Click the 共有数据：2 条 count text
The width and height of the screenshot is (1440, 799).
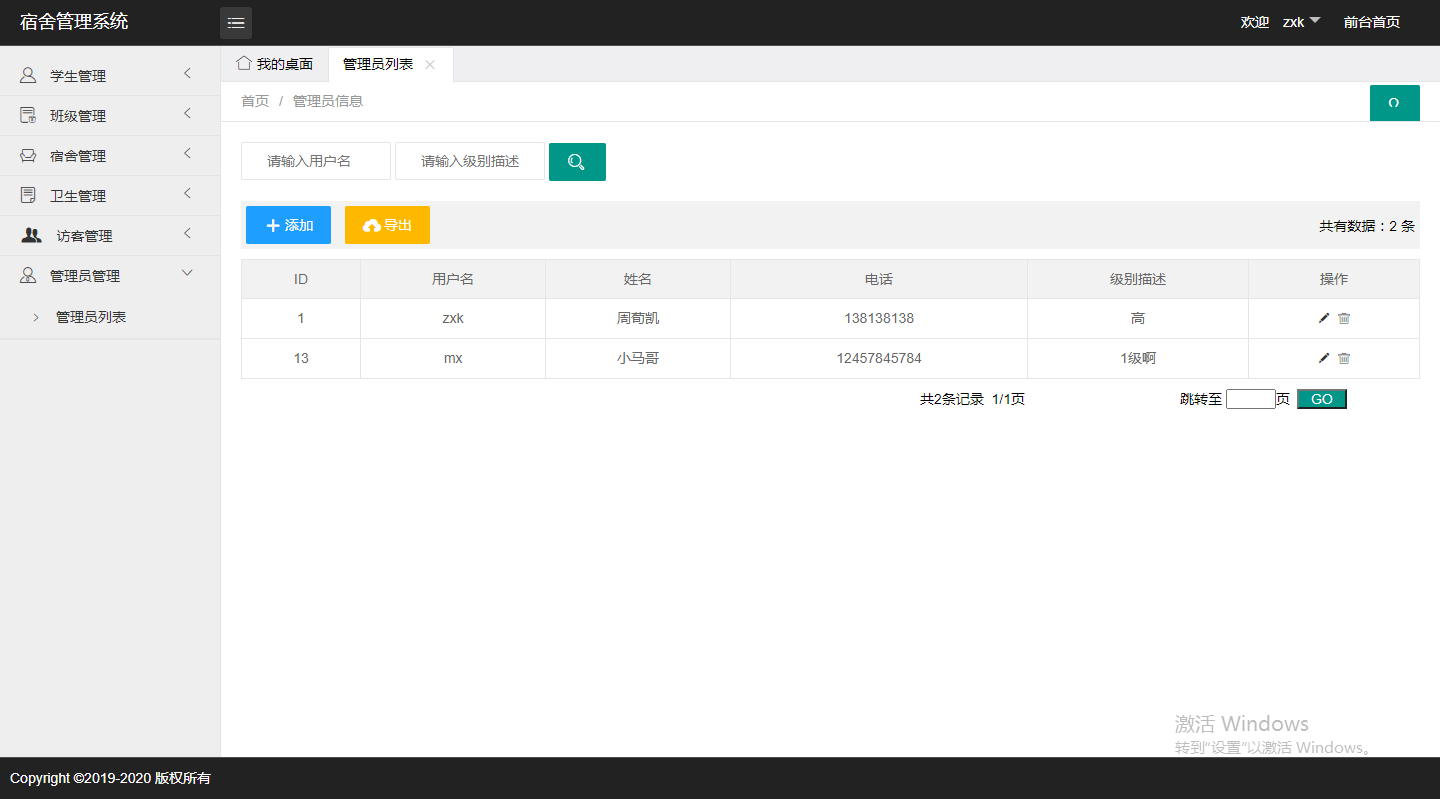(1367, 226)
